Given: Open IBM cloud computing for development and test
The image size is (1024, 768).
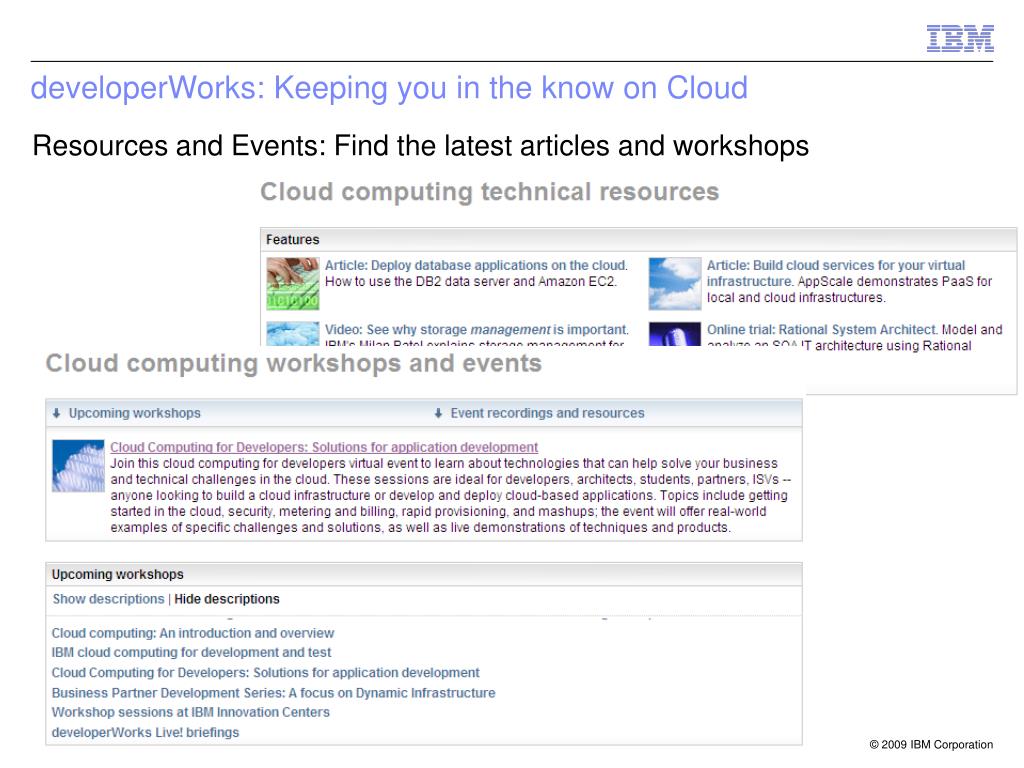Looking at the screenshot, I should click(191, 652).
